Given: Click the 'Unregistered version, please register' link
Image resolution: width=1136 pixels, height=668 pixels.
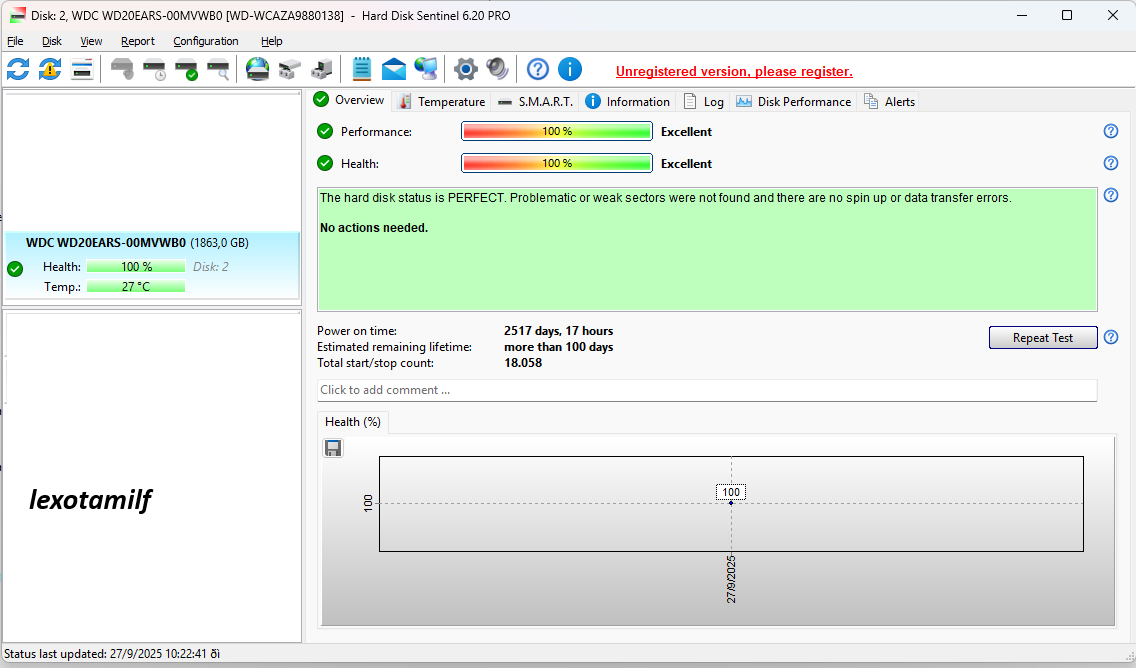Looking at the screenshot, I should pyautogui.click(x=734, y=71).
